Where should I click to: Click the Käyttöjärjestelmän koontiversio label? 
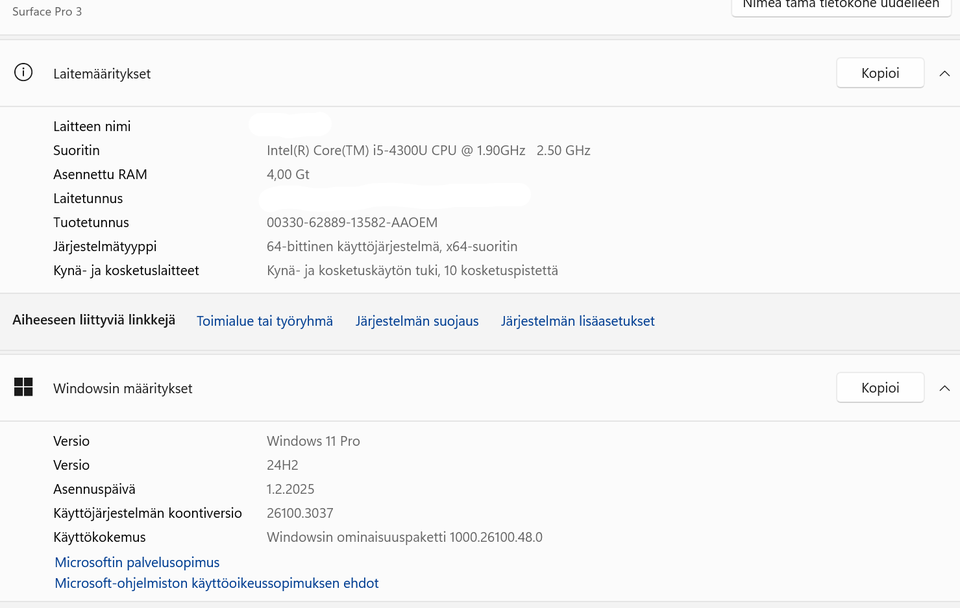148,513
